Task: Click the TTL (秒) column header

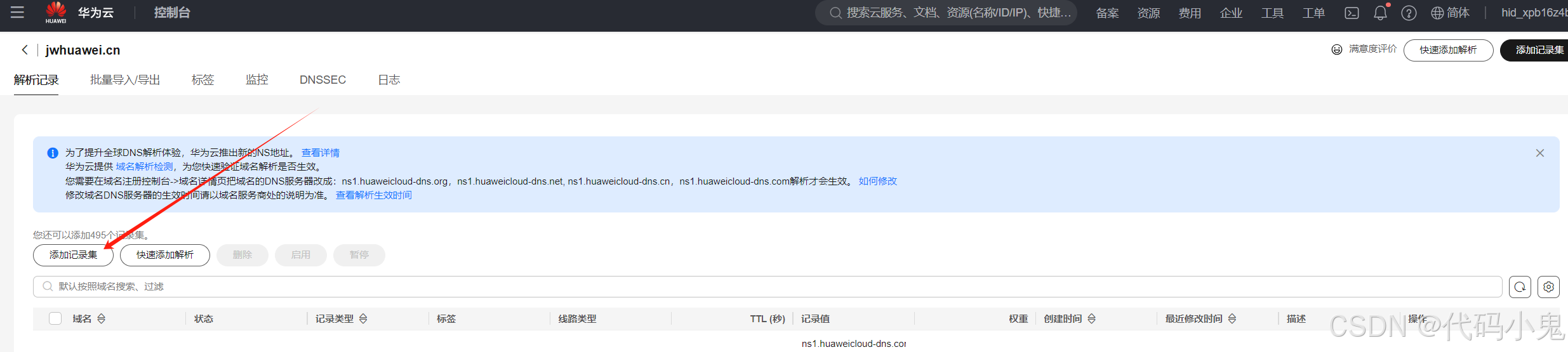Action: coord(767,318)
